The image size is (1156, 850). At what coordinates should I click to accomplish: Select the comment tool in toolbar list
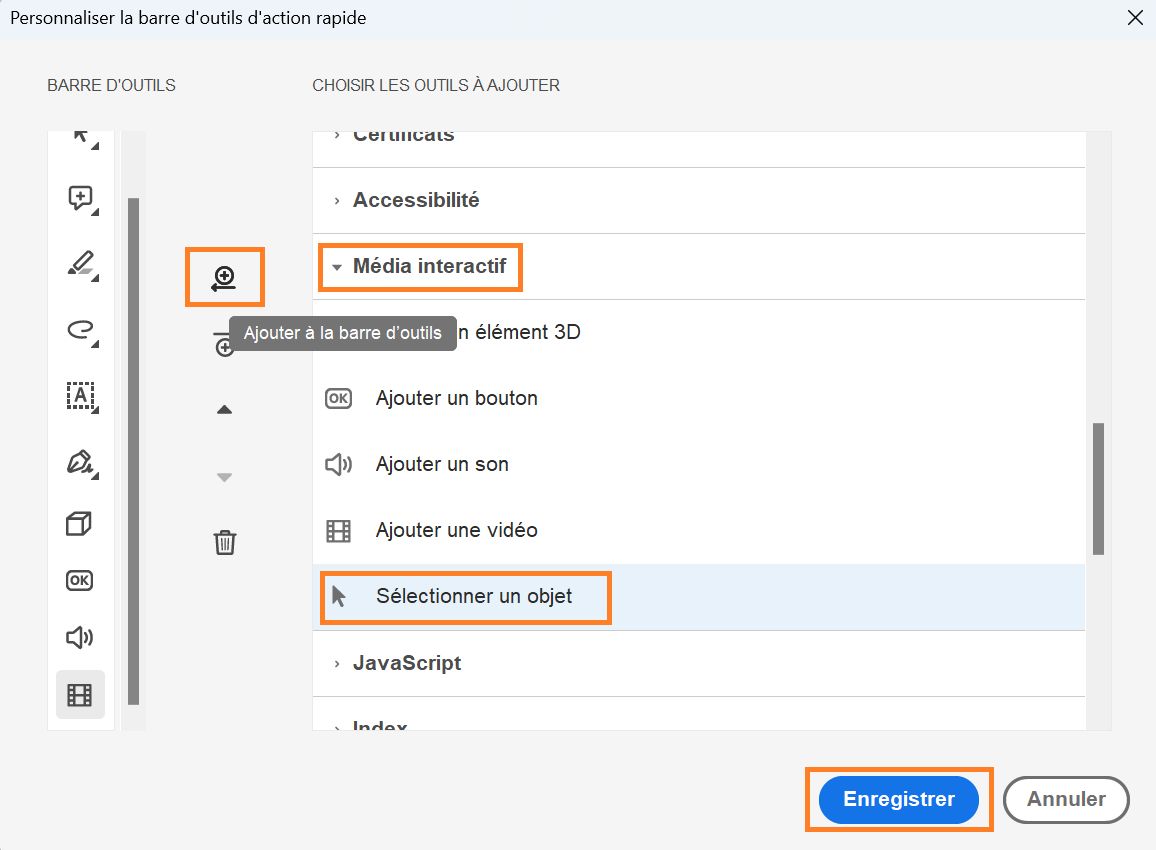tap(80, 198)
